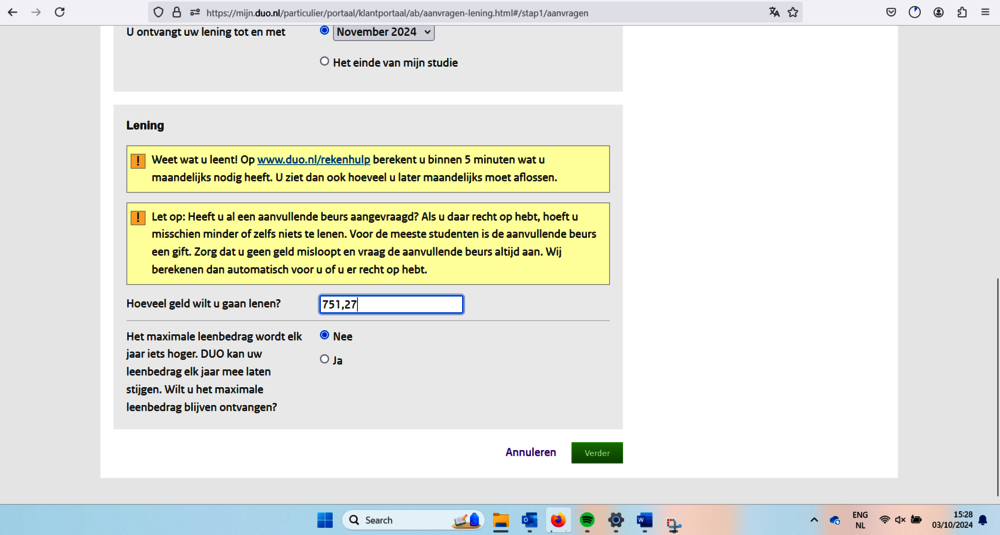This screenshot has width=1000, height=535.
Task: Click the green Verder button
Action: pyautogui.click(x=597, y=453)
